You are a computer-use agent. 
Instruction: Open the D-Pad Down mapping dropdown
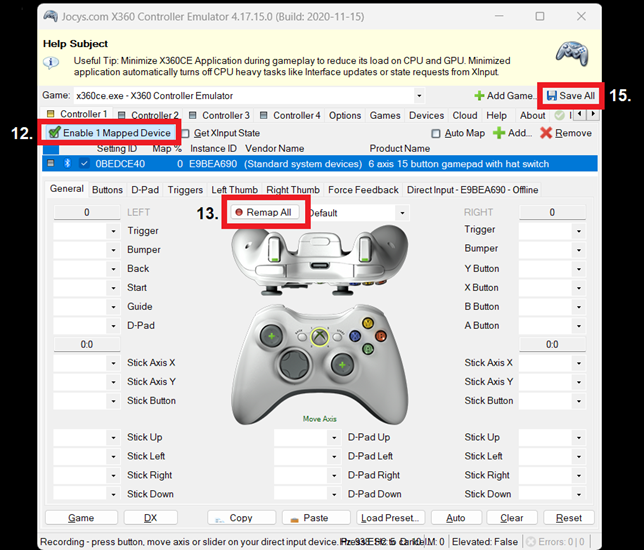[334, 495]
